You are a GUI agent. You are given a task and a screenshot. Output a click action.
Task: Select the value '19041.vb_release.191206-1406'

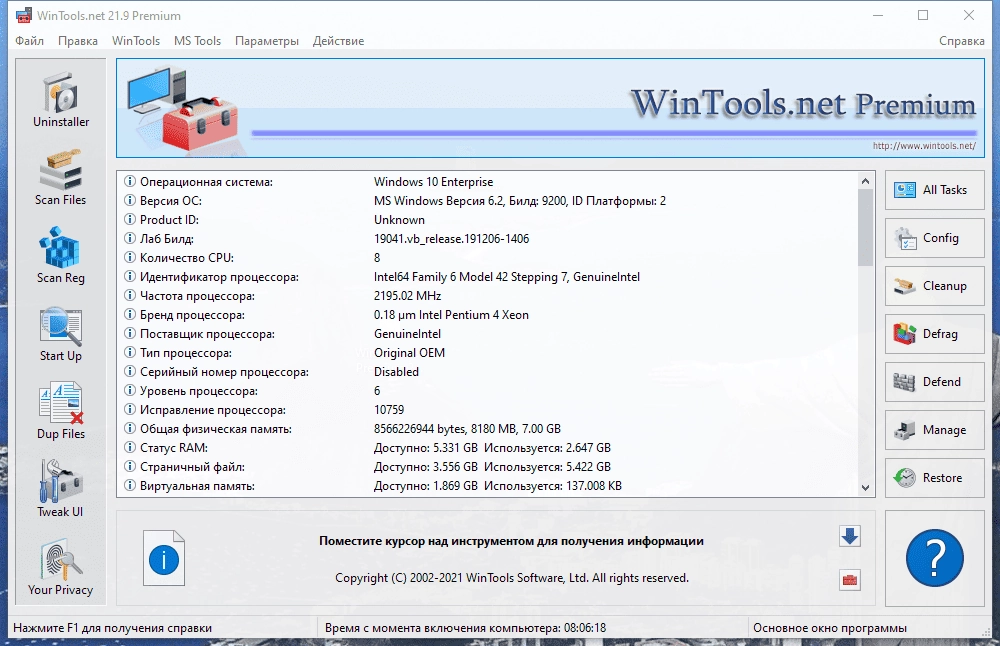[x=452, y=239]
